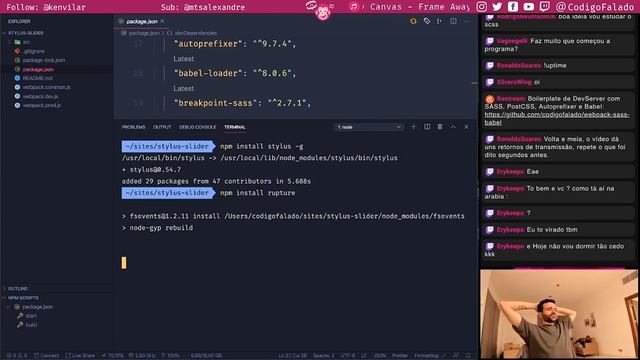
Task: Click Ln/Col cursor position indicator
Action: tap(292, 356)
